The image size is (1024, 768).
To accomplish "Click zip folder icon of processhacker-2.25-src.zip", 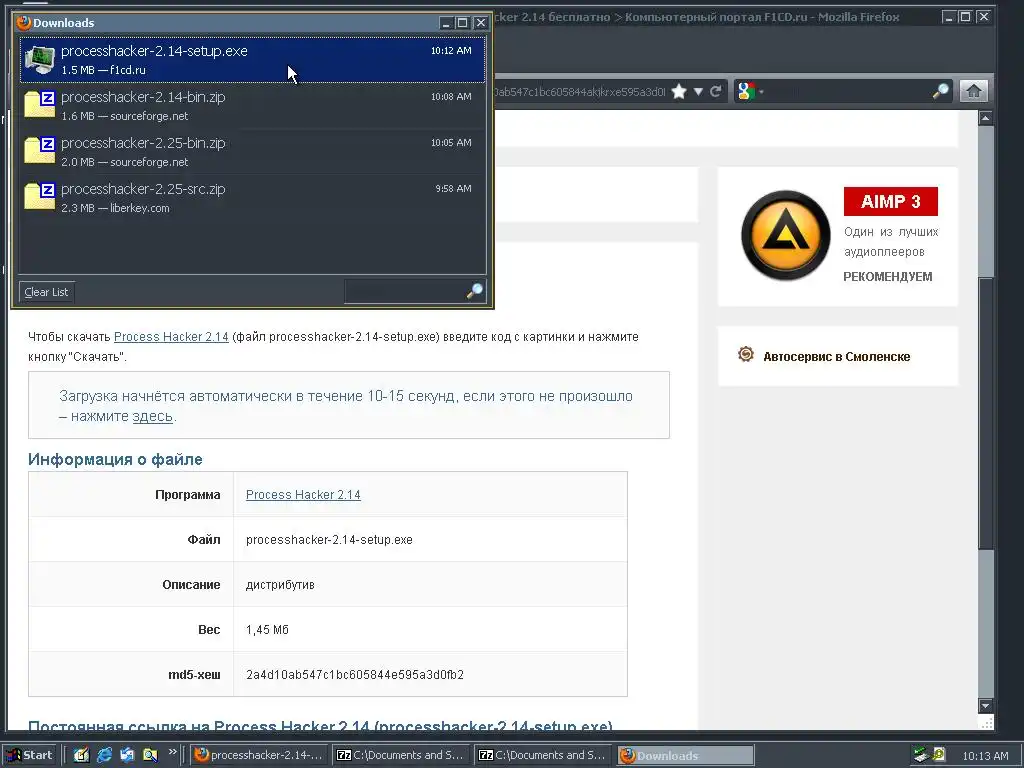I will (x=39, y=197).
